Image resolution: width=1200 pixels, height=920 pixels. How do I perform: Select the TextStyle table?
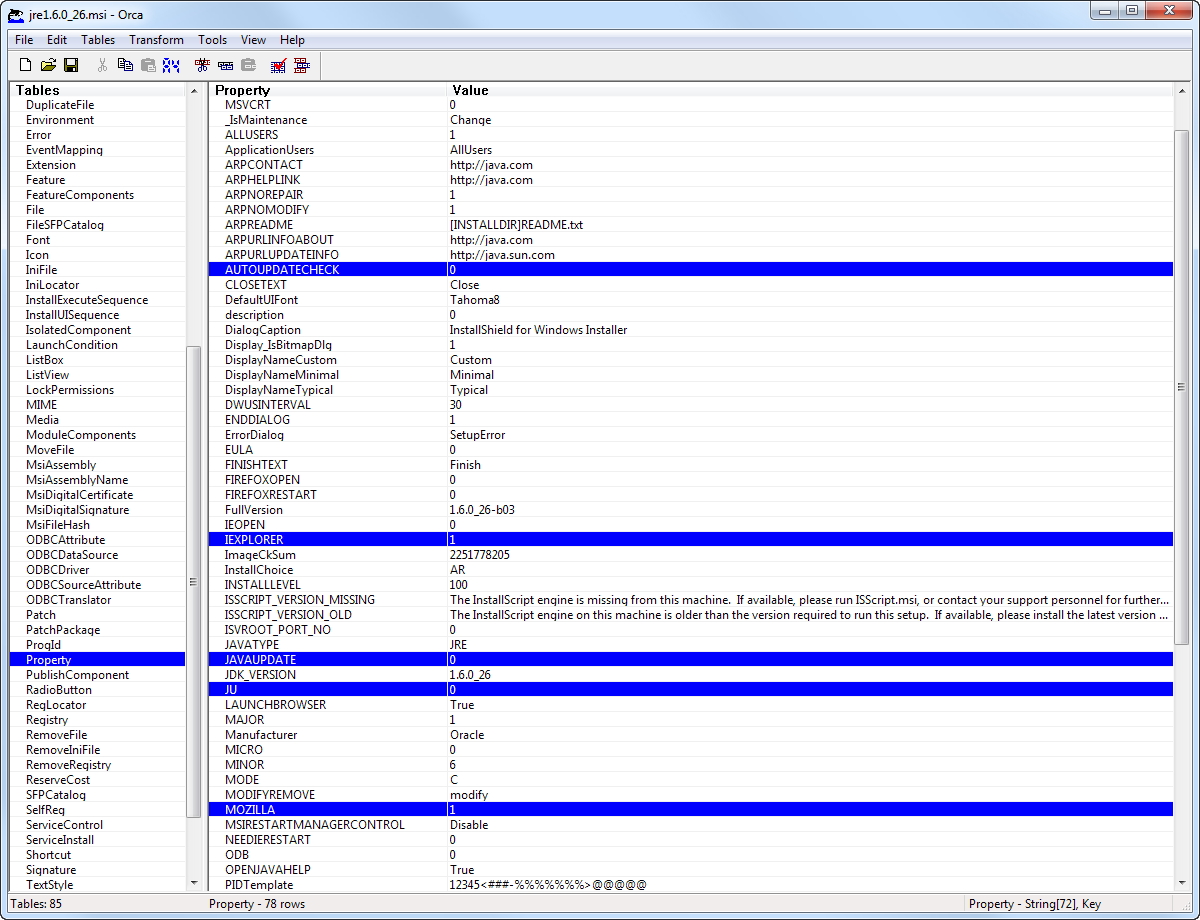click(x=49, y=885)
